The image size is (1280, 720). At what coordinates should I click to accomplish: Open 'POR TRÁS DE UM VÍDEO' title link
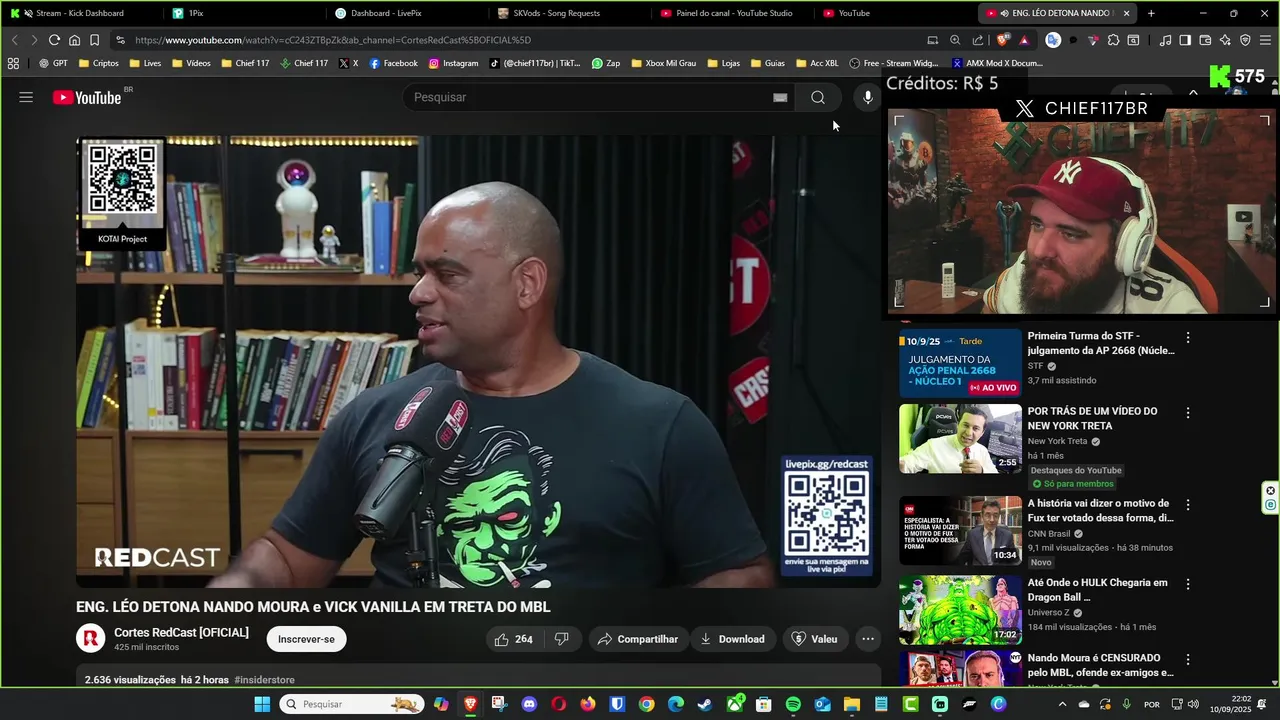point(1092,418)
